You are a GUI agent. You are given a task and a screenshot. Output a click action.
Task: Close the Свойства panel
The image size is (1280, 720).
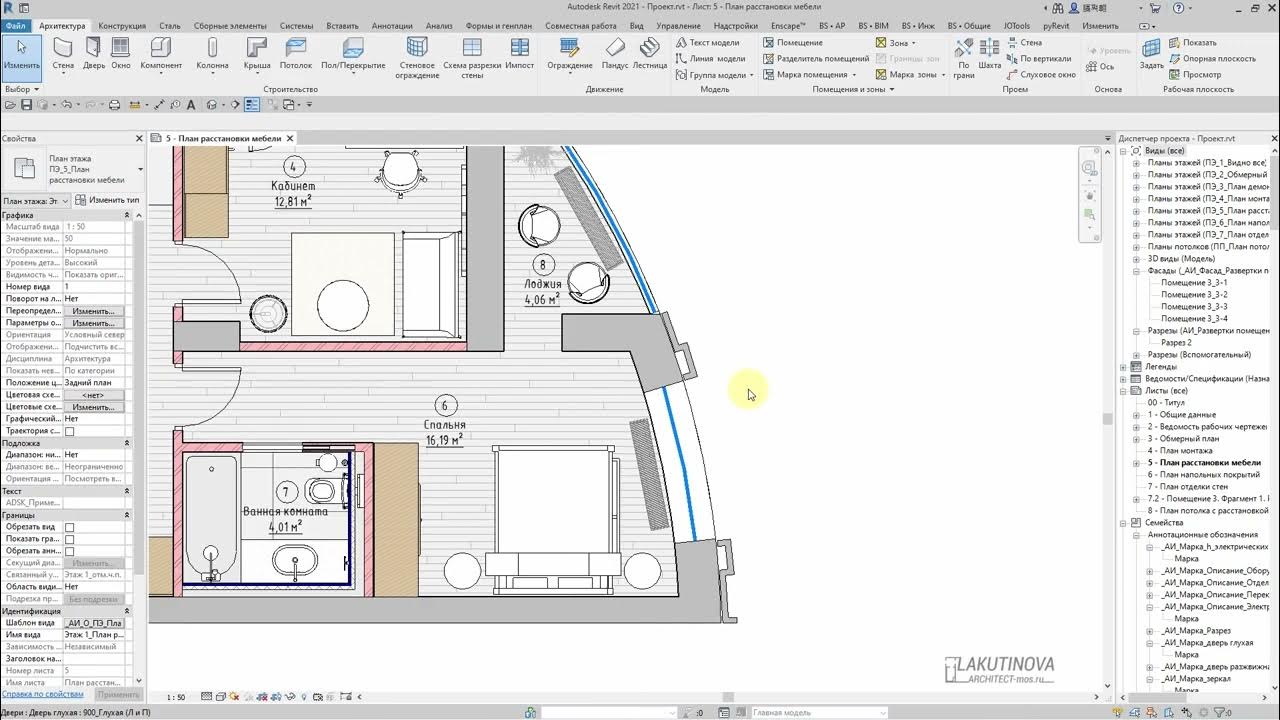(x=139, y=138)
